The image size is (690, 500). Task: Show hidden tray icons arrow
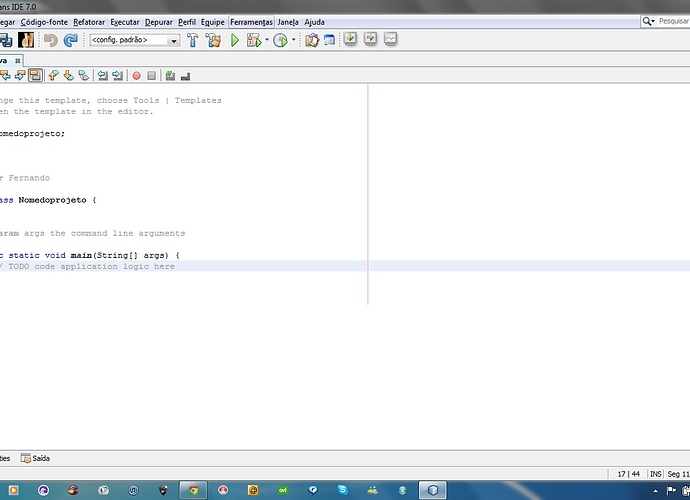[655, 491]
